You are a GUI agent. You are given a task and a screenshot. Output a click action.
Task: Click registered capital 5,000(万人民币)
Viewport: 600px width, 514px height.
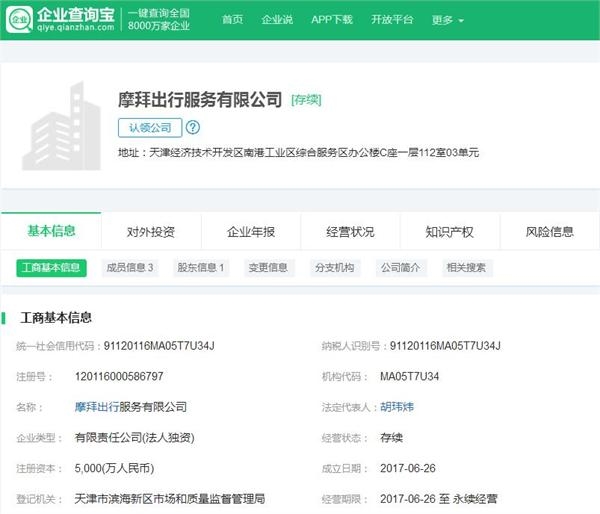[x=114, y=468]
